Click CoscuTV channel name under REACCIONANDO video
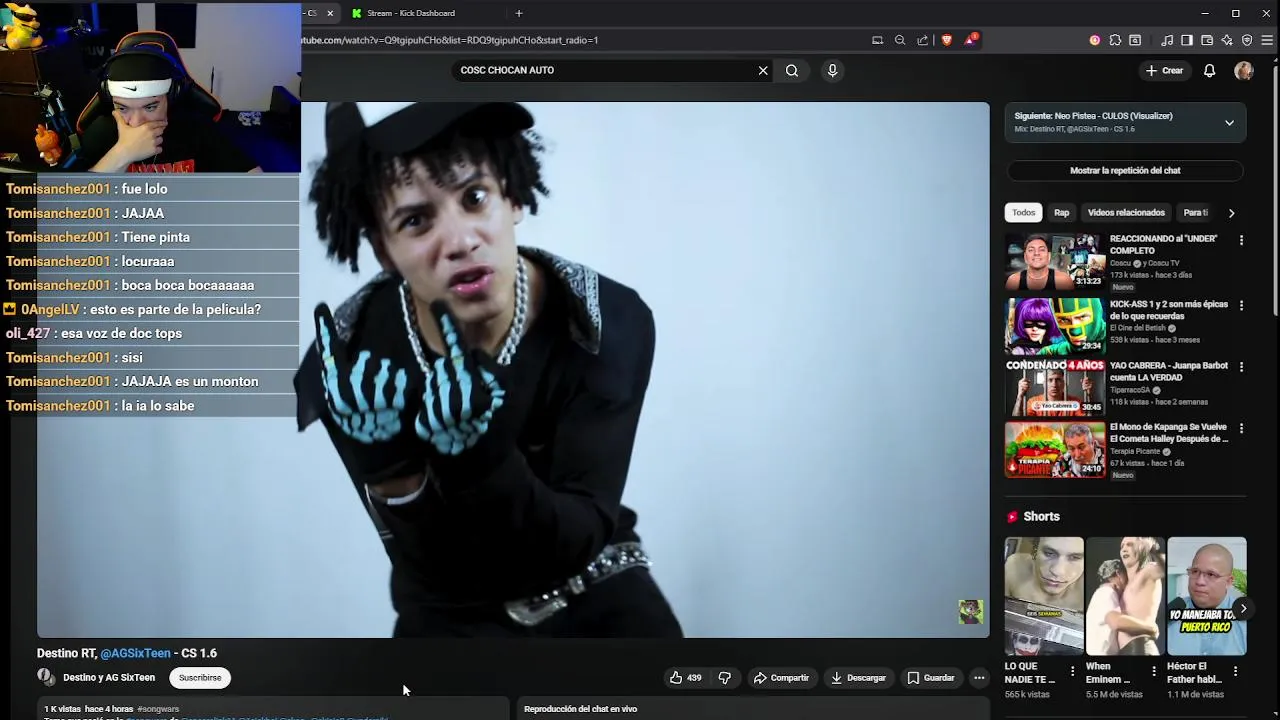This screenshot has height=720, width=1280. pyautogui.click(x=1144, y=263)
